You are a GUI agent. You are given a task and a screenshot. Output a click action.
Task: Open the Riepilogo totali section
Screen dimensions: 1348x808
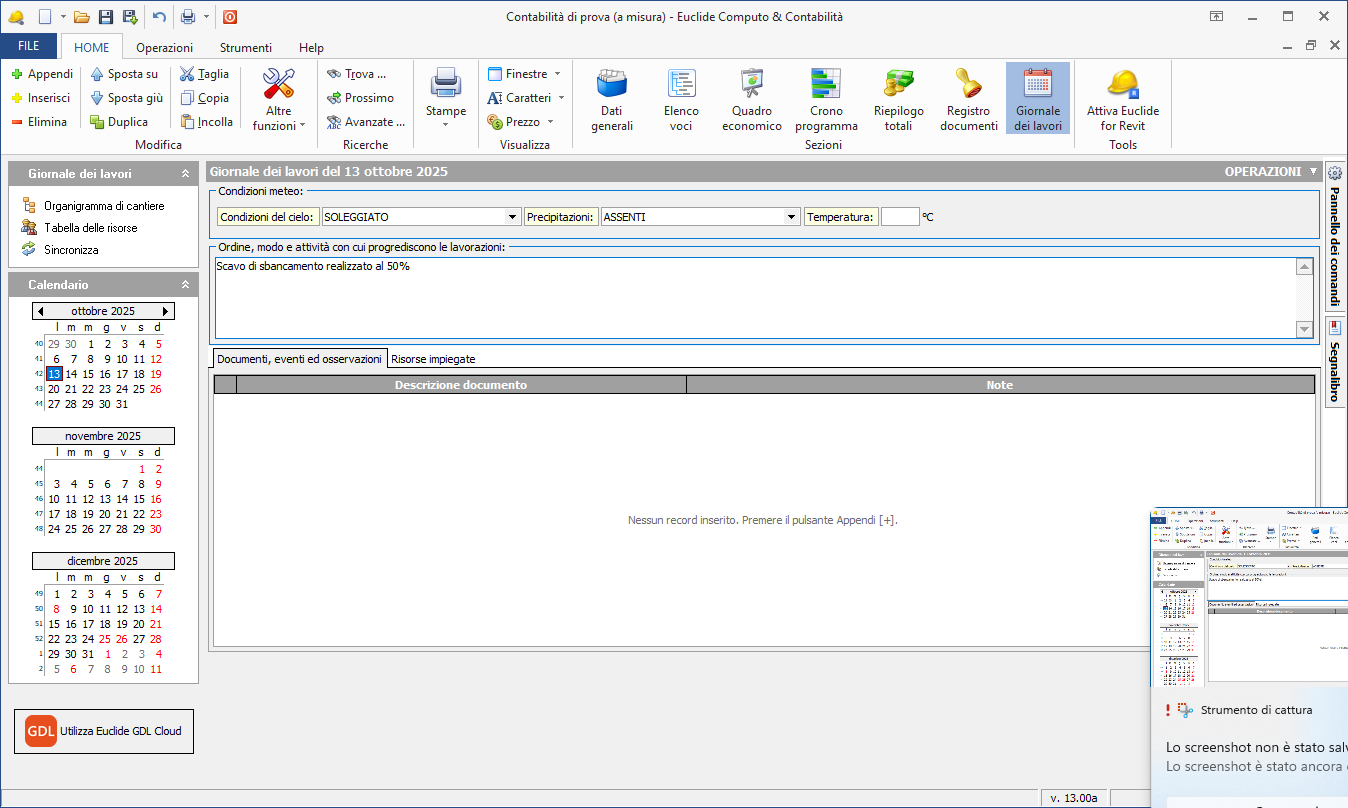tap(898, 99)
